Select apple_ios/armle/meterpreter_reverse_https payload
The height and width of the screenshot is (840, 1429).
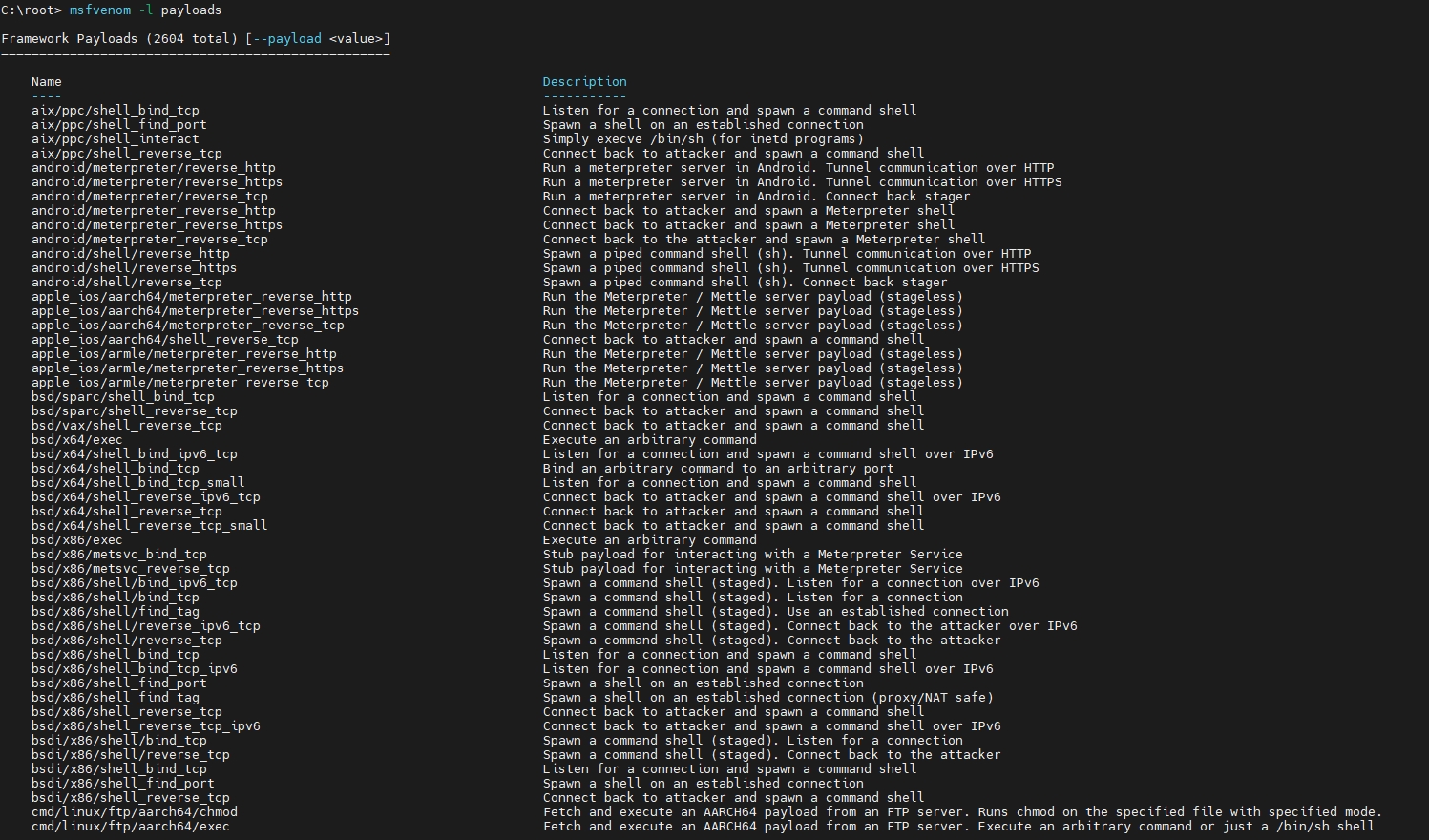(x=188, y=368)
